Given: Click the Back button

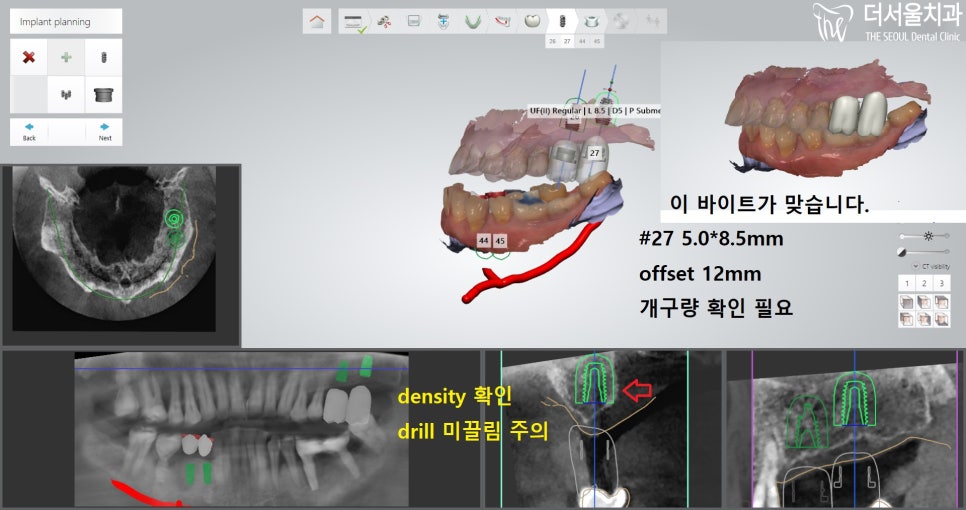Looking at the screenshot, I should click(29, 132).
